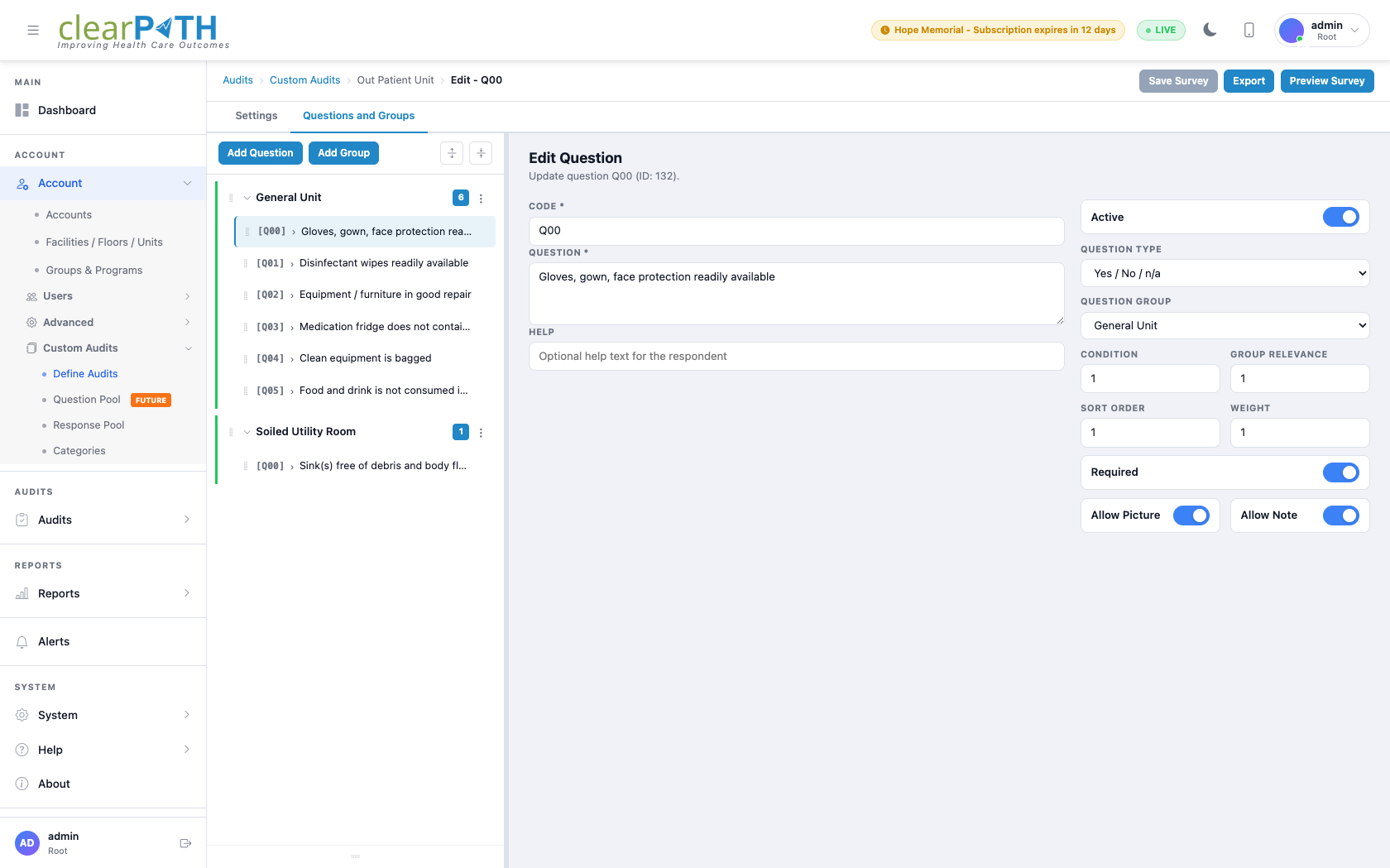The width and height of the screenshot is (1390, 868).
Task: Open the Question Group dropdown
Action: [1224, 325]
